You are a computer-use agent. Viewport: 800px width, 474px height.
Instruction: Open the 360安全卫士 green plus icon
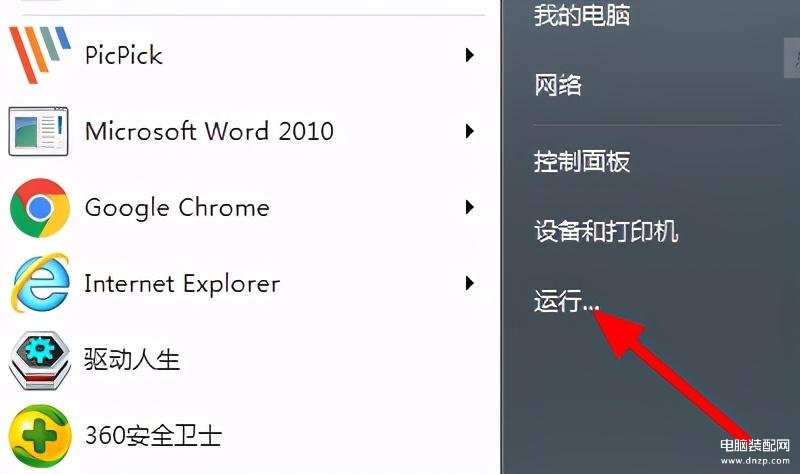(40, 436)
